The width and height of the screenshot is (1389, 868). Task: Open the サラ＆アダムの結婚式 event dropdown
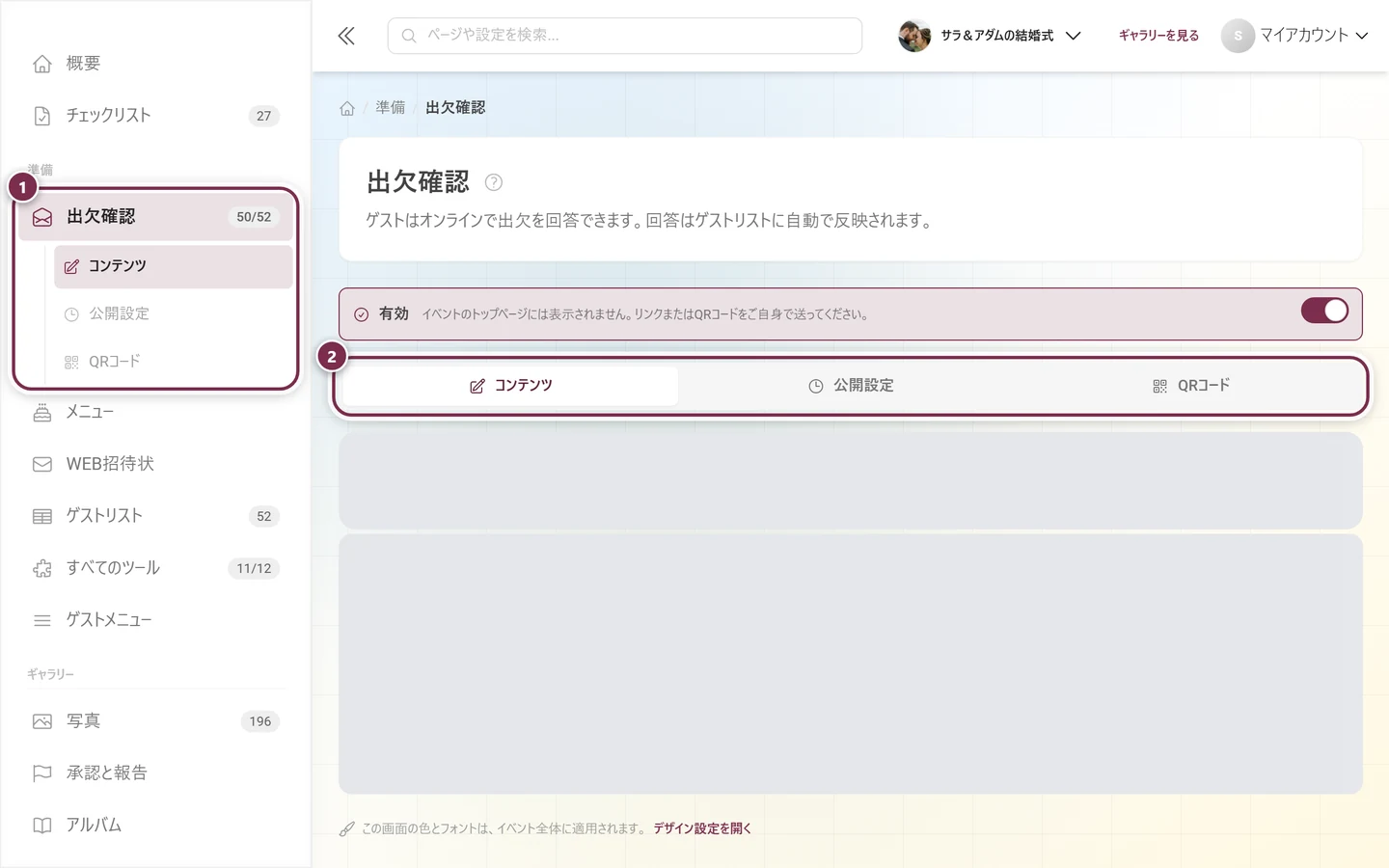pyautogui.click(x=990, y=36)
